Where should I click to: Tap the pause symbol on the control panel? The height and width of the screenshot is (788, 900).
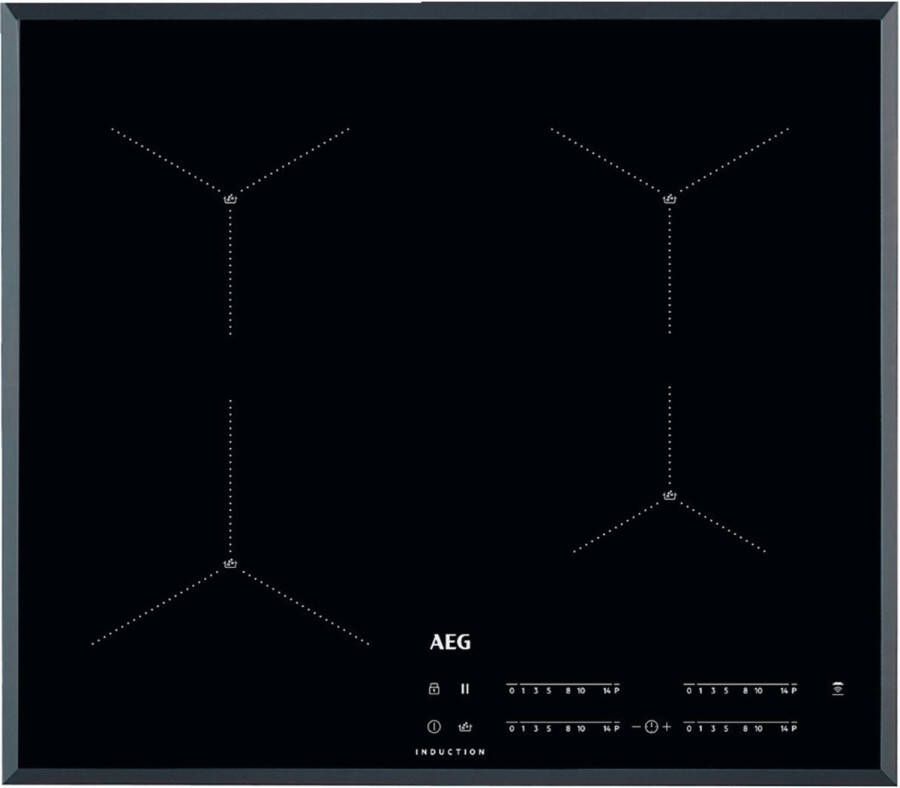(465, 689)
